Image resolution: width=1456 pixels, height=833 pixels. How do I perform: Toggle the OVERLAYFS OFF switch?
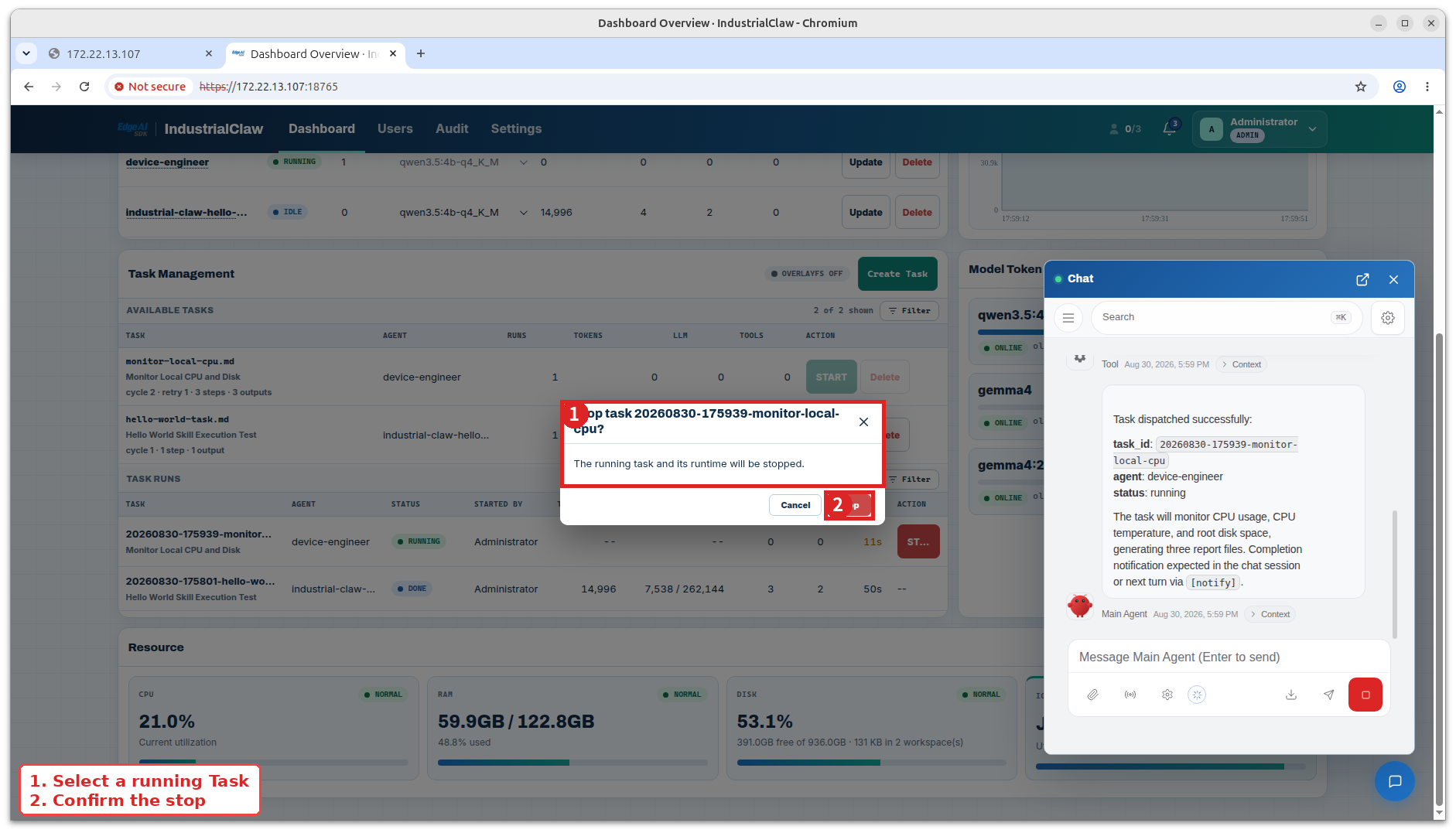(807, 274)
